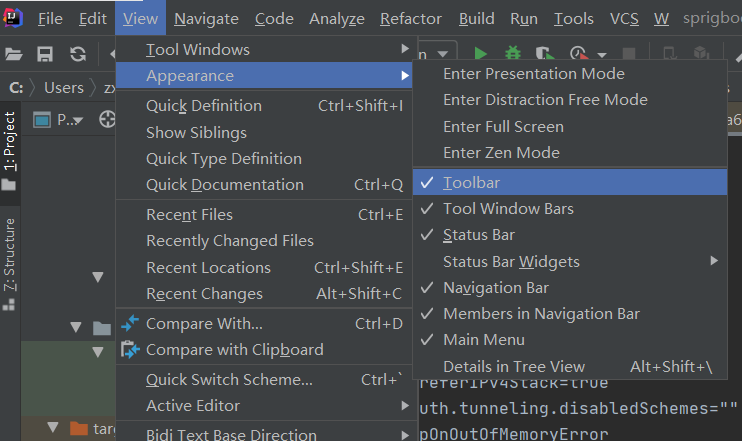Open the Navigate menu
Image resolution: width=742 pixels, height=441 pixels.
pyautogui.click(x=206, y=19)
